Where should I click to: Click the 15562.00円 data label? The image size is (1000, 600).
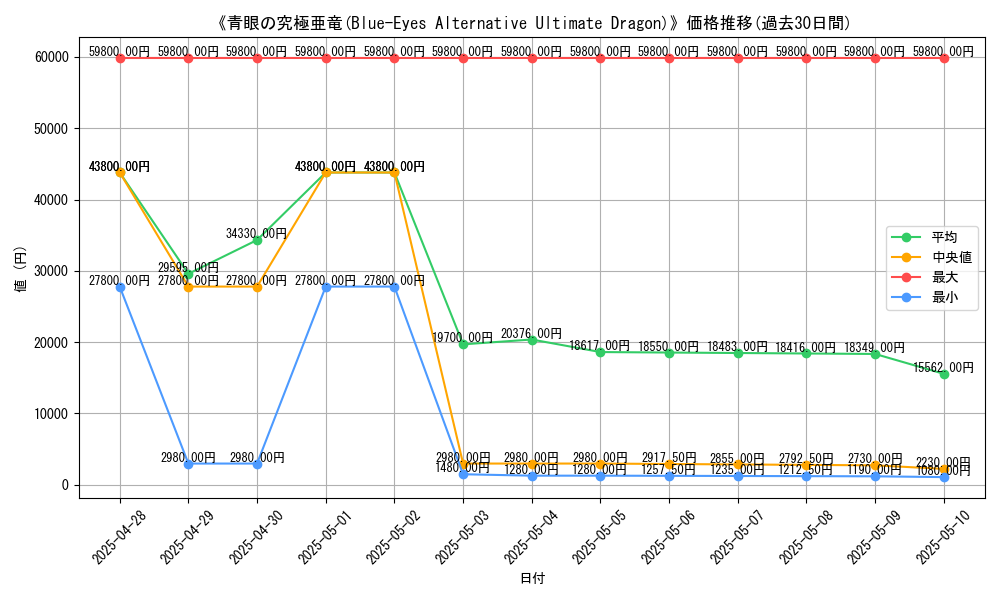point(943,368)
